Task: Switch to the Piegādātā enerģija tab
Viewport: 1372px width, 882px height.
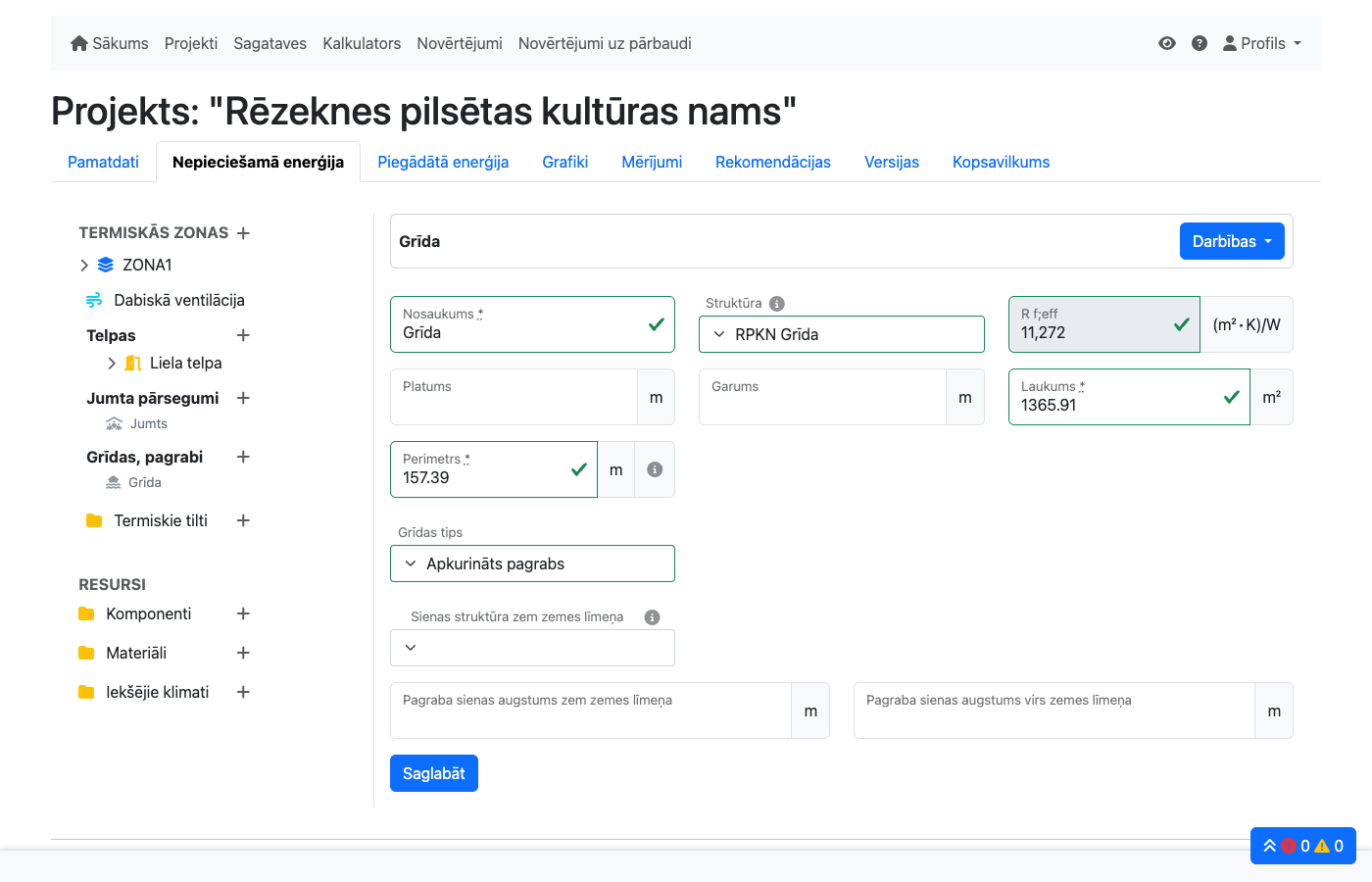Action: (x=443, y=162)
